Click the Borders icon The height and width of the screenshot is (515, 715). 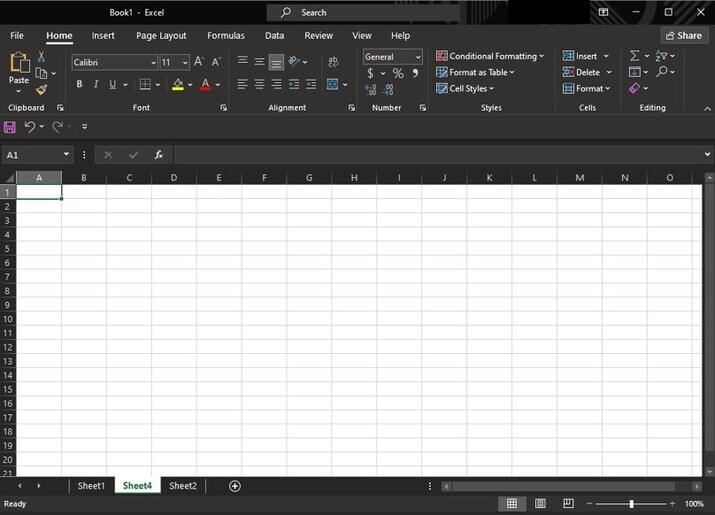tap(145, 84)
